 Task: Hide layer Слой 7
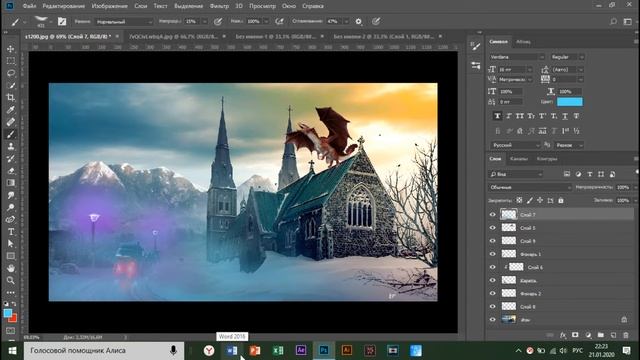493,215
